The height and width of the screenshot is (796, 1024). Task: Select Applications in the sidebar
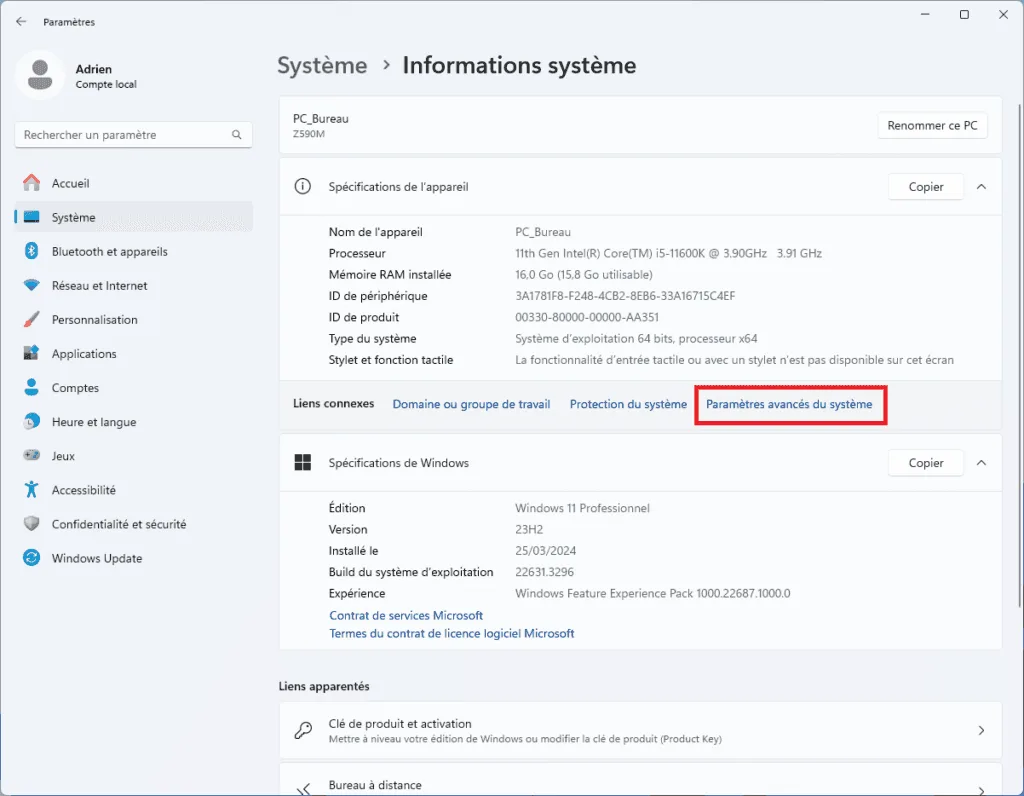[133, 353]
